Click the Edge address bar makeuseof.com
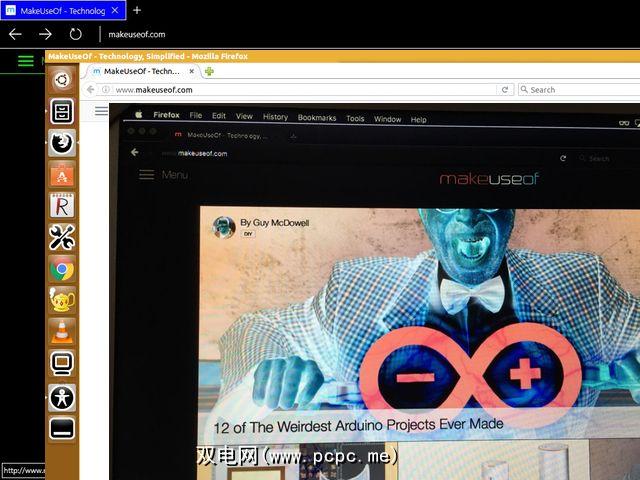This screenshot has width=640, height=480. pos(137,34)
